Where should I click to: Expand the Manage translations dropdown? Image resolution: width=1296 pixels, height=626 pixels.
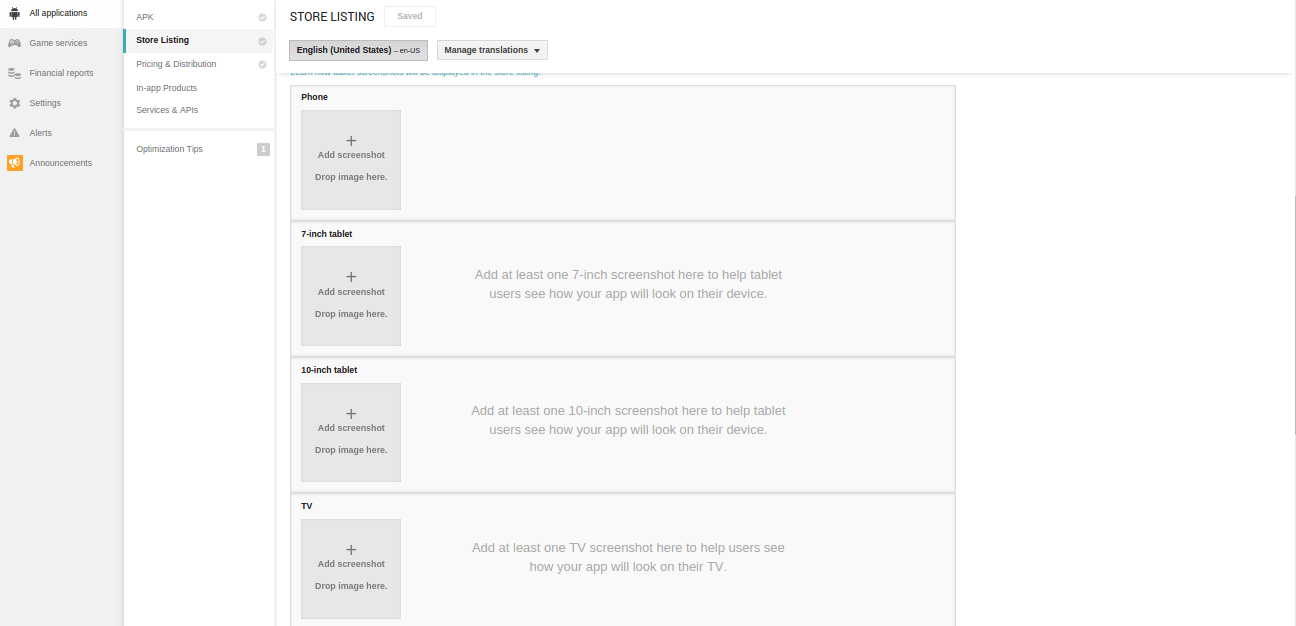(492, 50)
